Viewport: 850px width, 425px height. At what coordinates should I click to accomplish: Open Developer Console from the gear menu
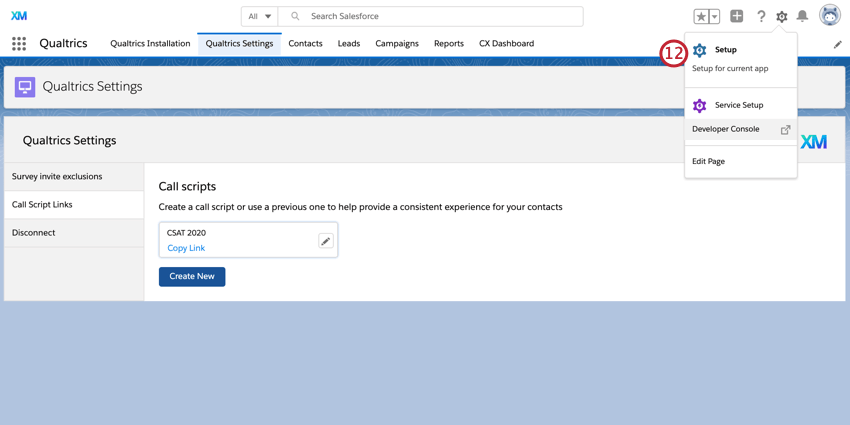click(x=741, y=129)
